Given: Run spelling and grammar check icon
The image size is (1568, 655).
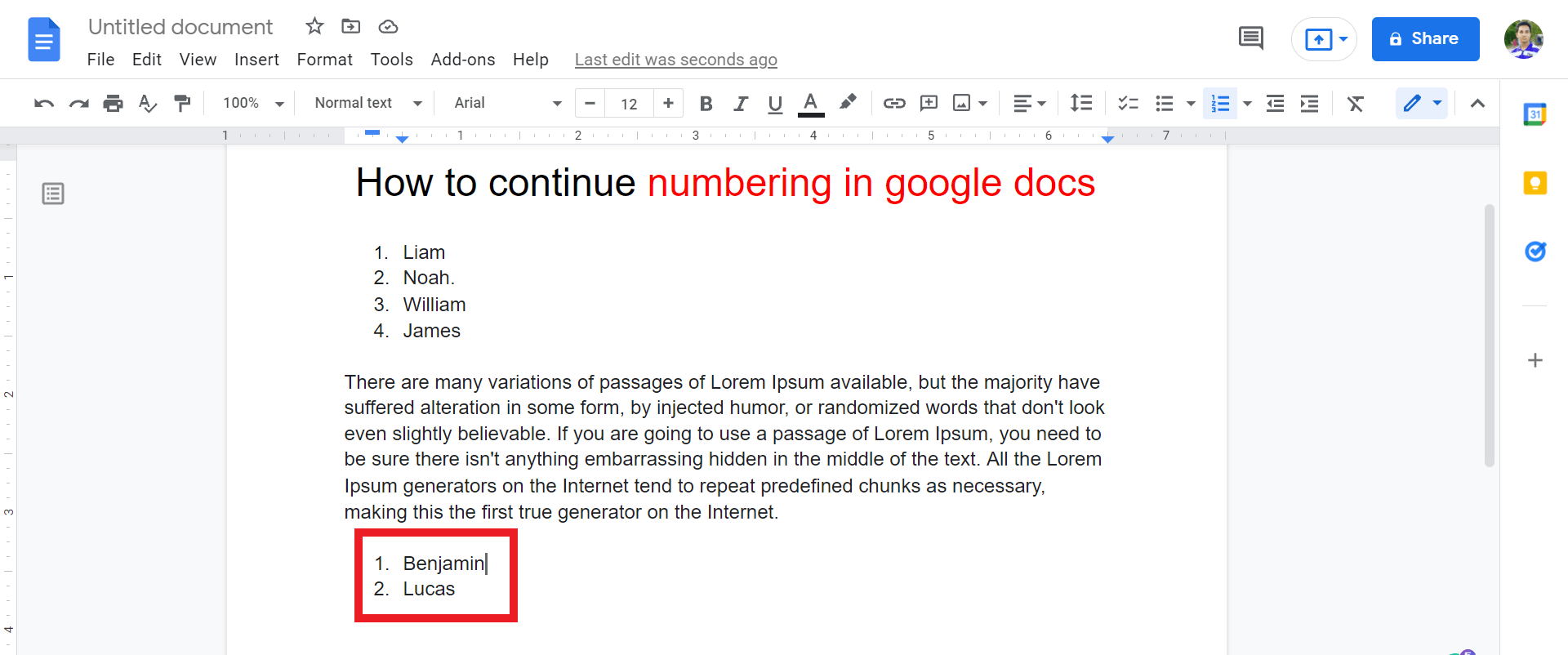Looking at the screenshot, I should tap(148, 103).
